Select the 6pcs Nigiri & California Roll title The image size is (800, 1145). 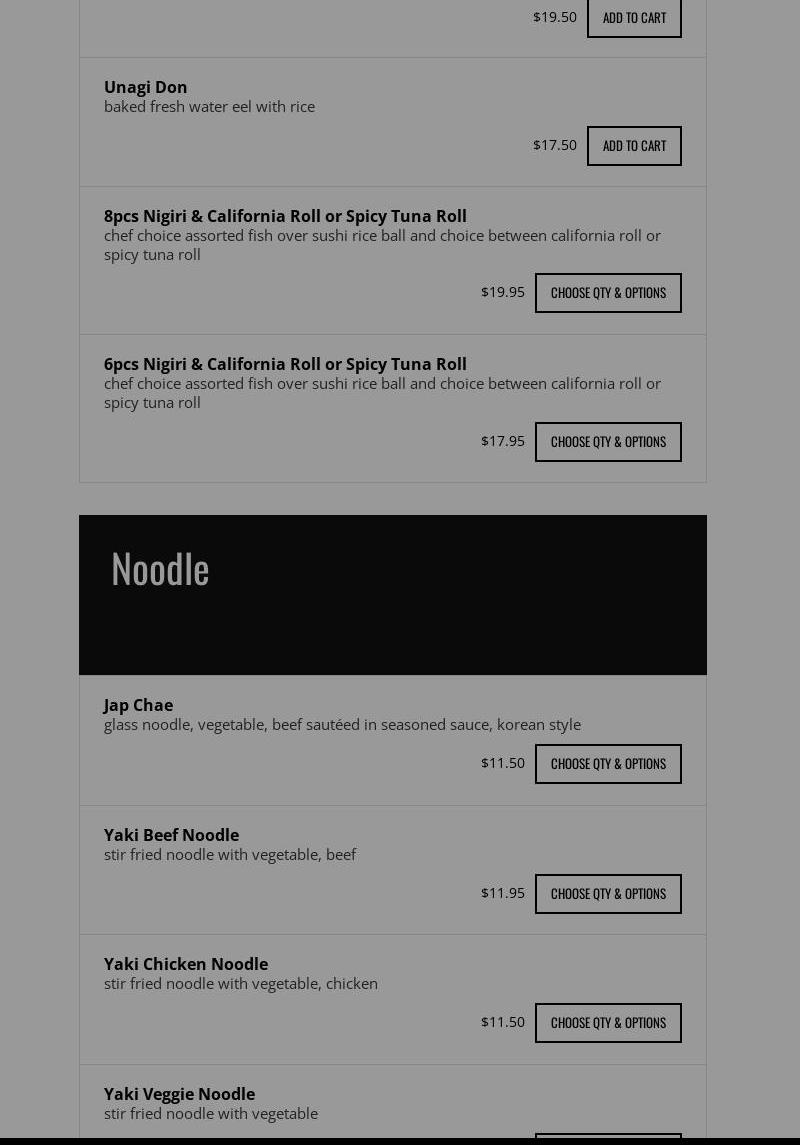[x=285, y=364]
